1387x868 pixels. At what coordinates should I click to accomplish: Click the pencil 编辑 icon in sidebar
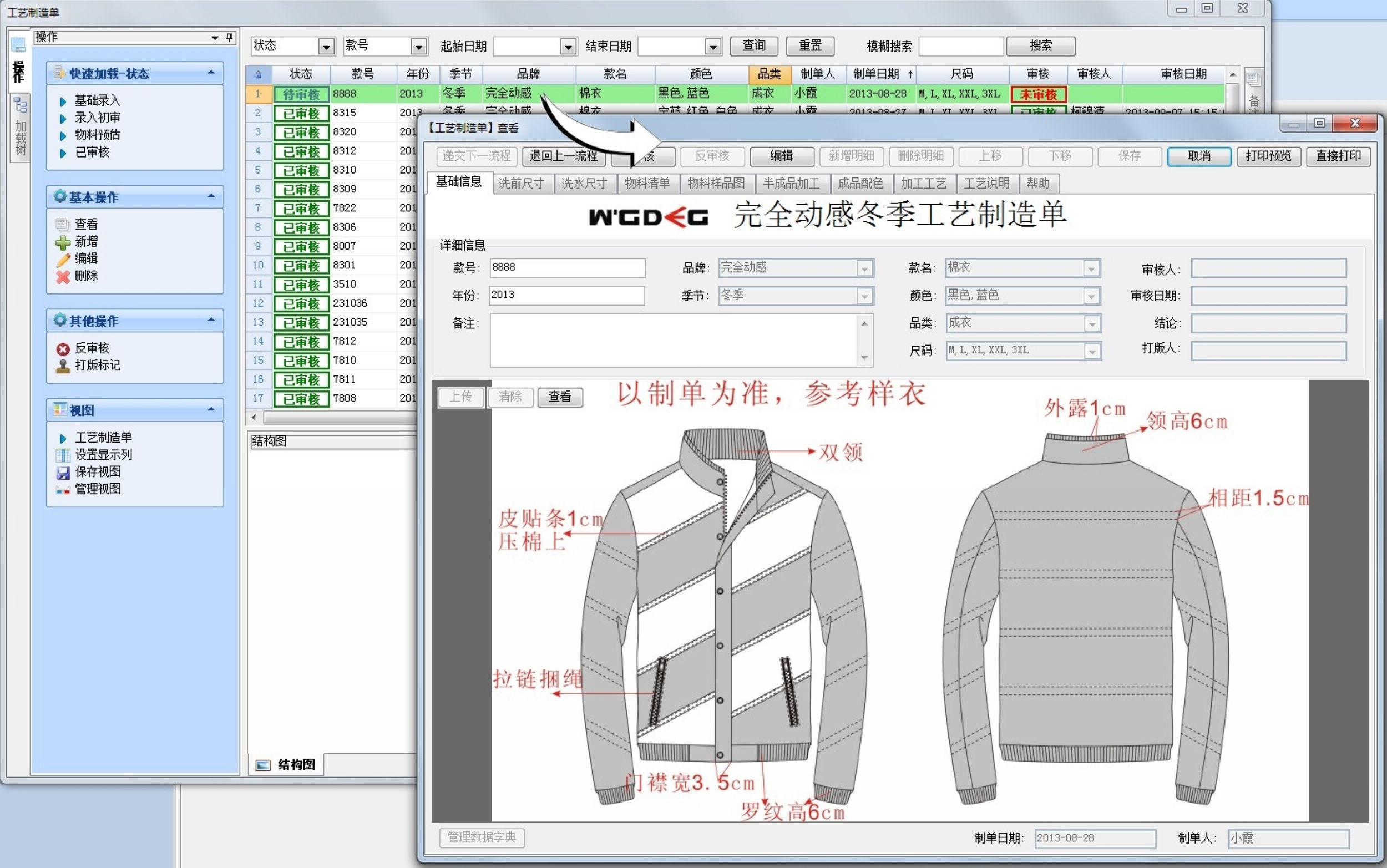point(63,260)
